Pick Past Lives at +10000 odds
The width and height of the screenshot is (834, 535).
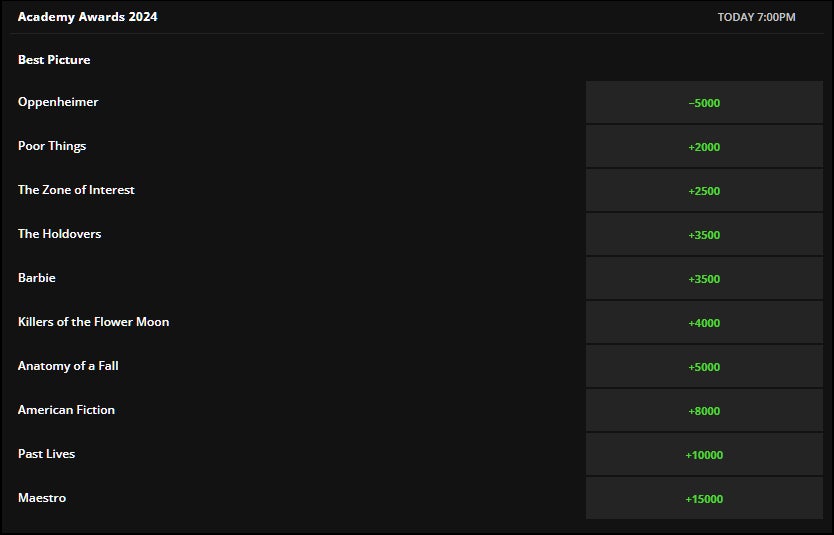point(704,455)
